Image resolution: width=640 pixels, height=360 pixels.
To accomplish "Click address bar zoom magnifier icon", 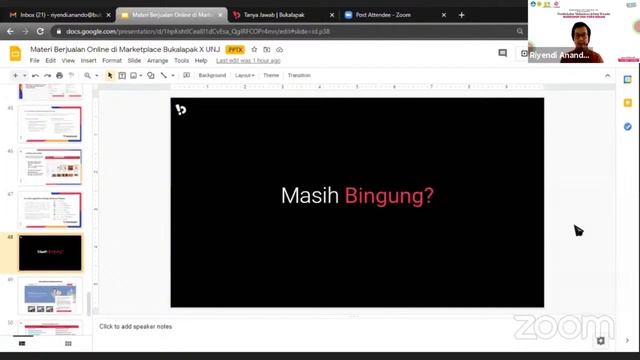I will tap(520, 31).
